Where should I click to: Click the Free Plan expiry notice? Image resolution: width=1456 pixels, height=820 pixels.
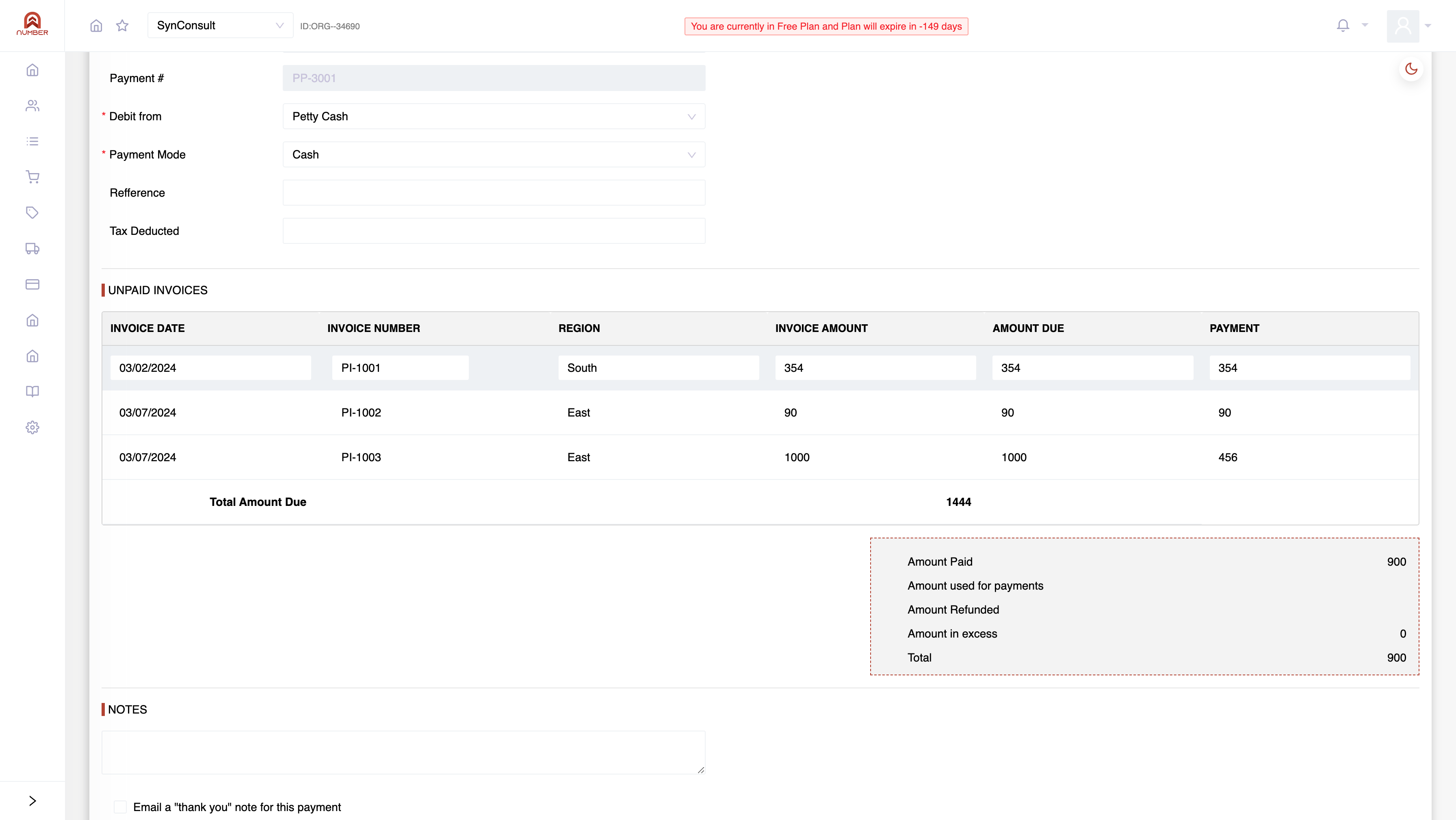[826, 26]
